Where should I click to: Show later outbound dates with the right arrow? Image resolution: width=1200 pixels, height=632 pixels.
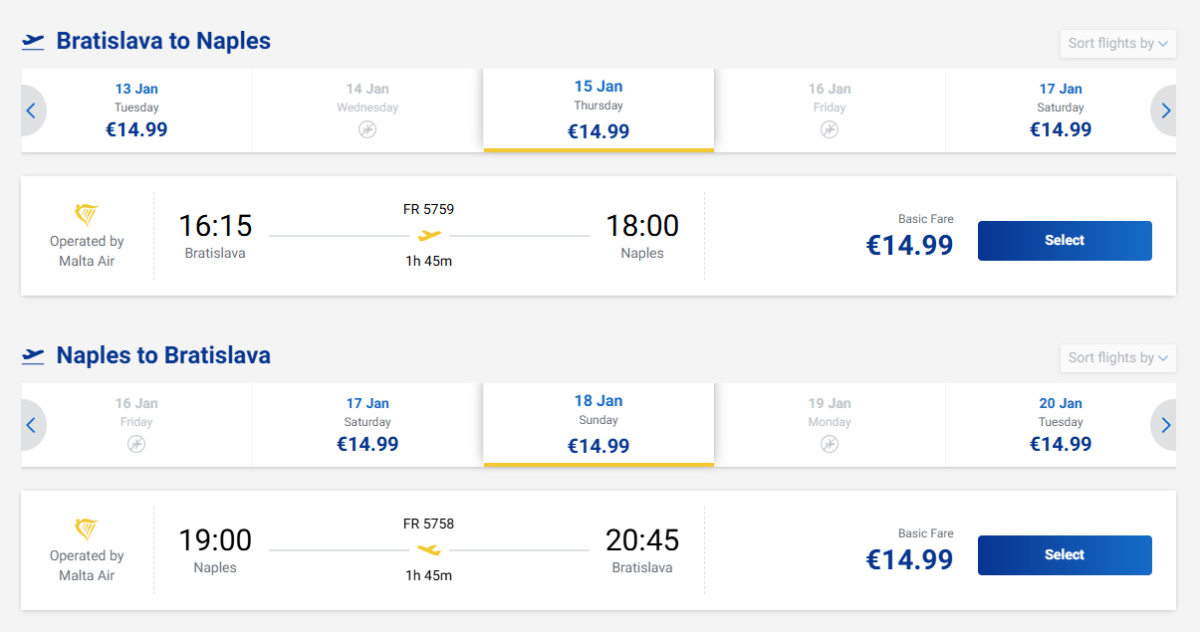(1166, 111)
